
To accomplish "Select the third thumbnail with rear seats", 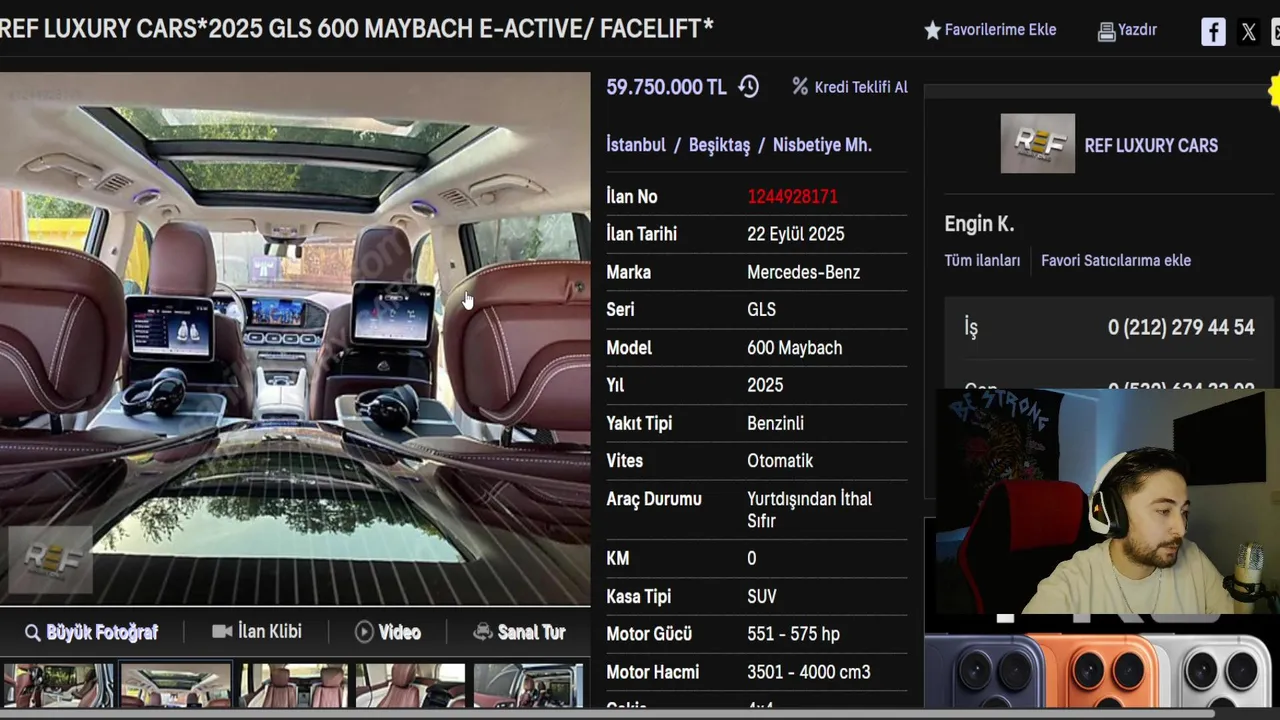I will (x=293, y=685).
